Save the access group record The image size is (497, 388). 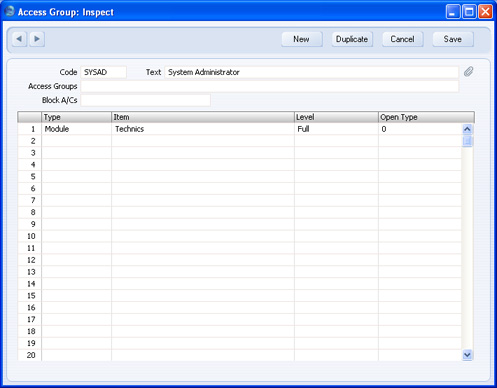(453, 39)
